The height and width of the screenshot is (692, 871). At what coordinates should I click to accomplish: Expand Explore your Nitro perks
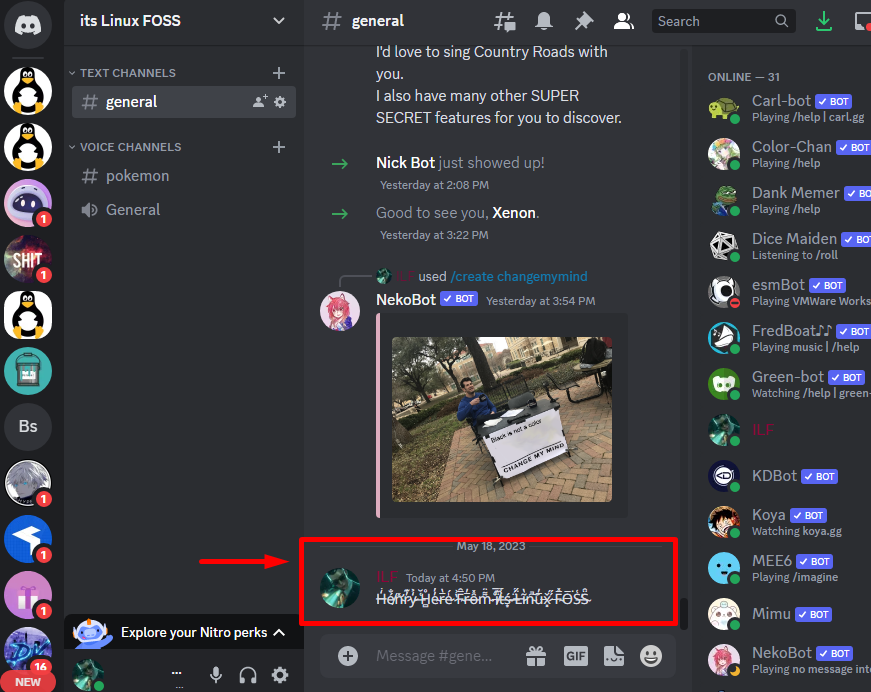tap(184, 632)
